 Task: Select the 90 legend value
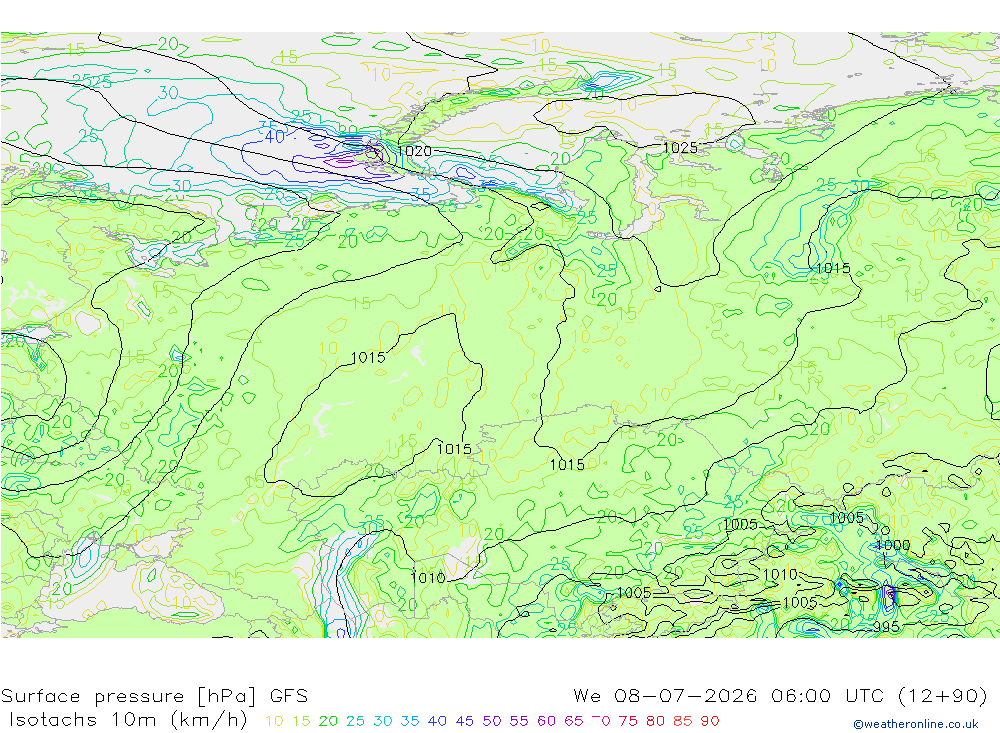(x=710, y=721)
